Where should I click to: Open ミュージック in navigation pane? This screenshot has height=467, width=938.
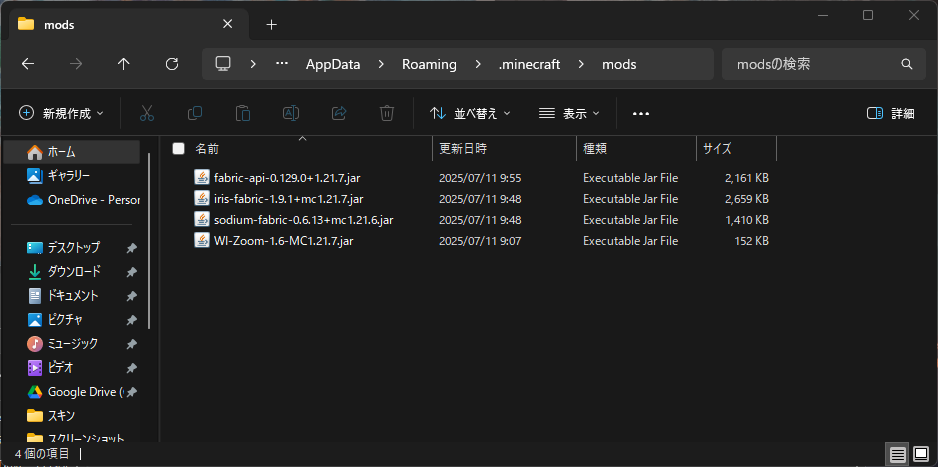tap(72, 343)
